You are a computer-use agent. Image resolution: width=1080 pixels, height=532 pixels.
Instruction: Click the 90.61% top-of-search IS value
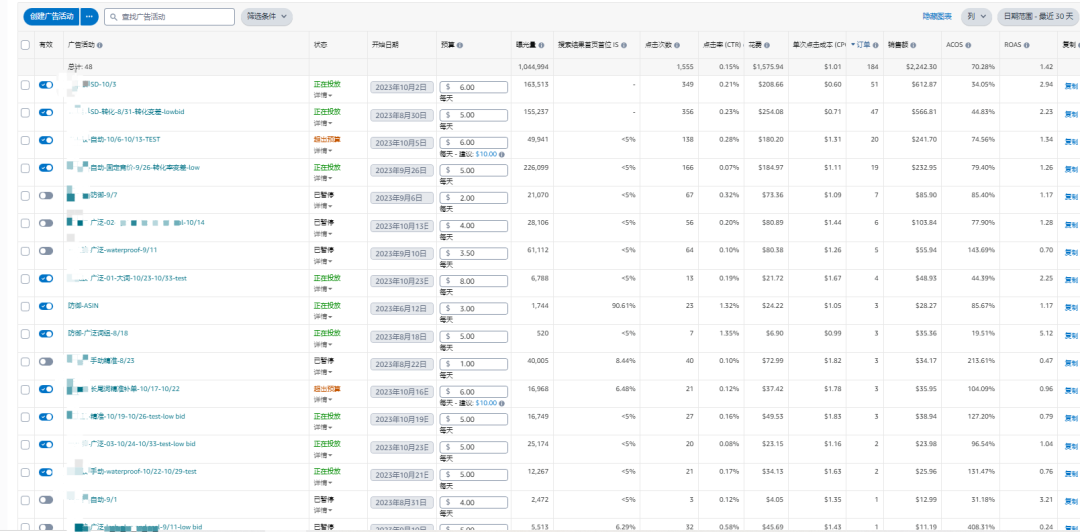pos(623,305)
